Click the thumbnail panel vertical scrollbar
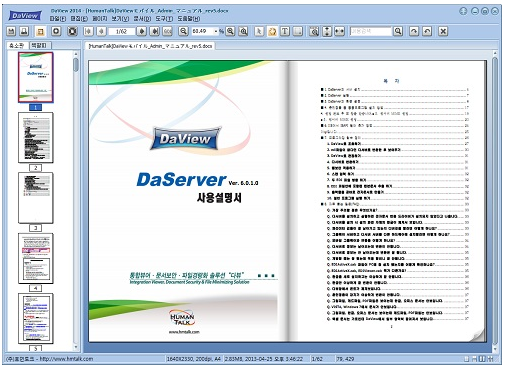The image size is (509, 371). click(76, 200)
